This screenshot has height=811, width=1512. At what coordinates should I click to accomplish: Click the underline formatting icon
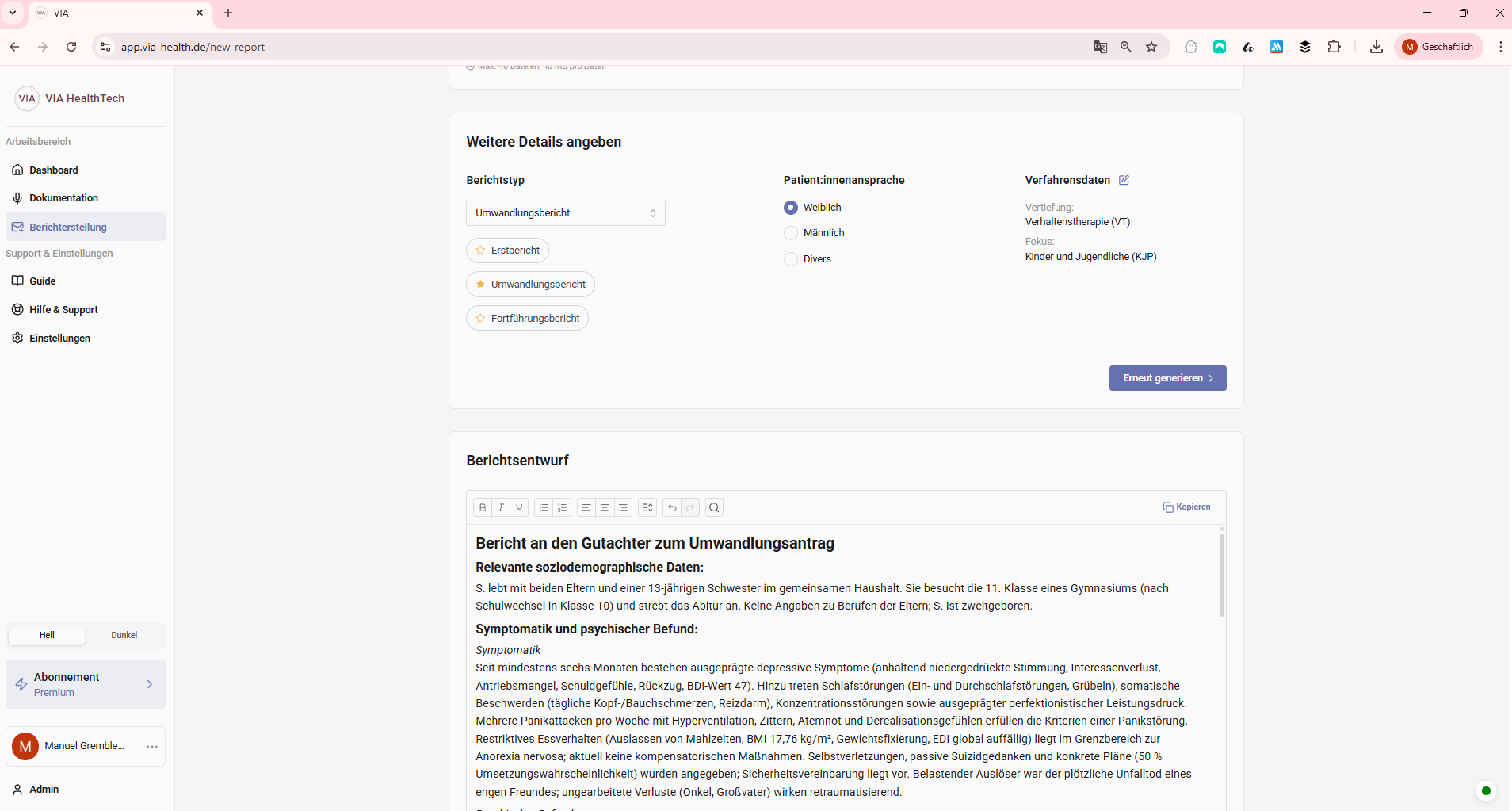point(519,507)
